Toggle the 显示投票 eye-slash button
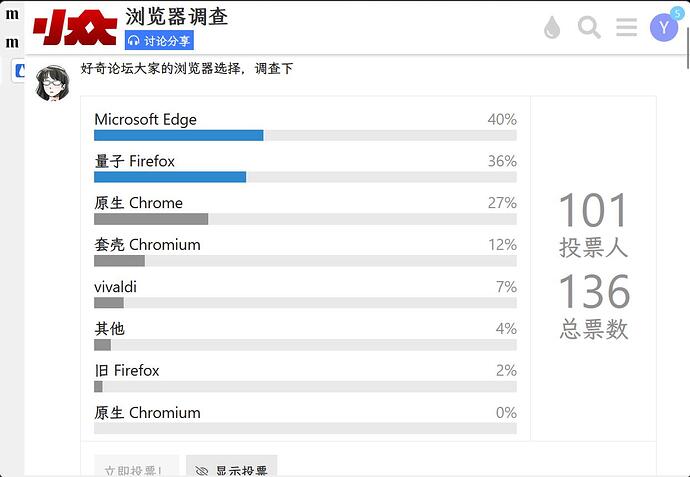This screenshot has height=477, width=690. [231, 468]
